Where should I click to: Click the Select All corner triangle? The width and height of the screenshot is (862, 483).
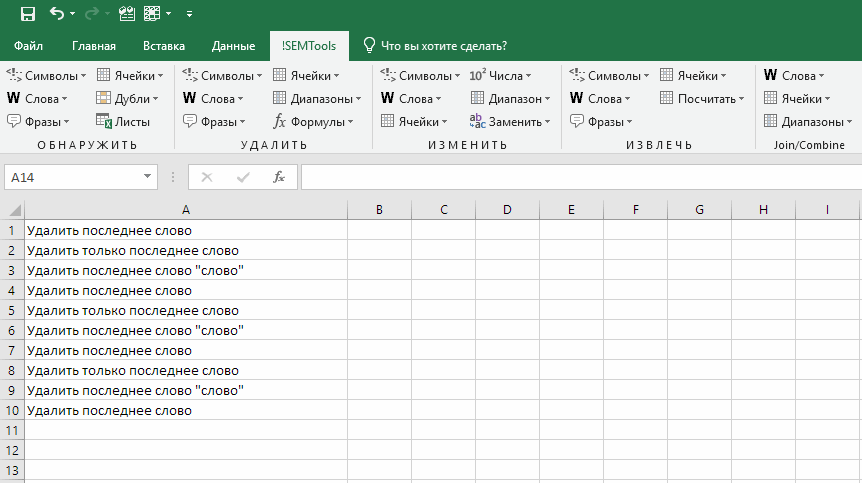13,210
